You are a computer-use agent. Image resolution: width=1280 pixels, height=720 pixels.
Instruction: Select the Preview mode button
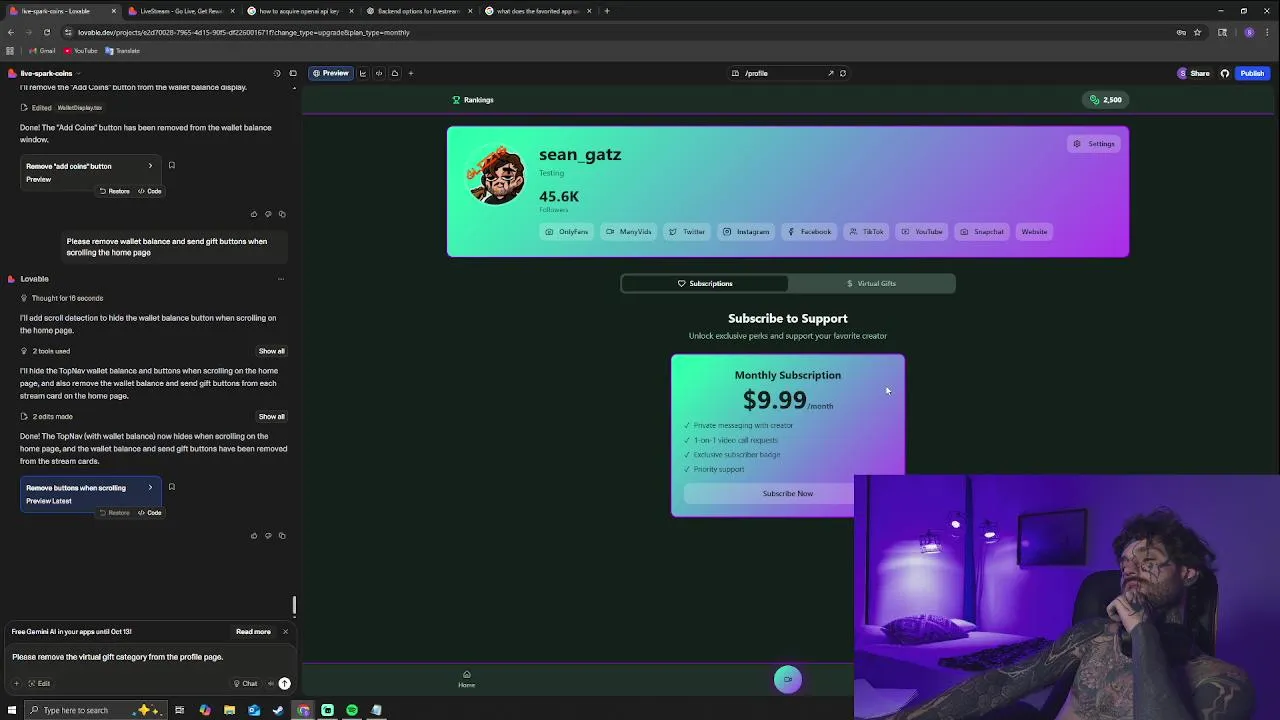point(330,73)
